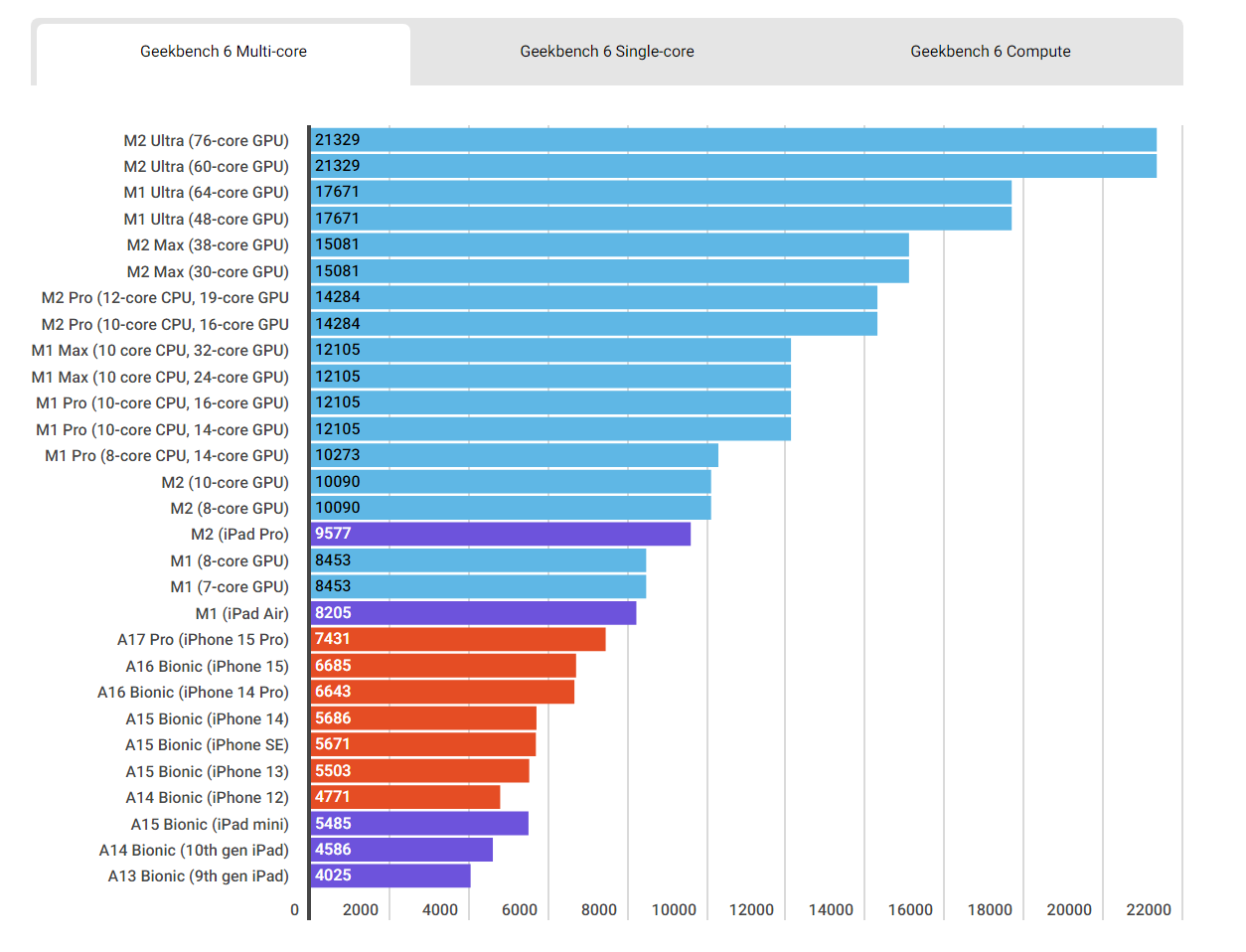Click the M1 Pro (8-core CPU, 14-core GPU) label
The height and width of the screenshot is (952, 1246).
tap(167, 455)
